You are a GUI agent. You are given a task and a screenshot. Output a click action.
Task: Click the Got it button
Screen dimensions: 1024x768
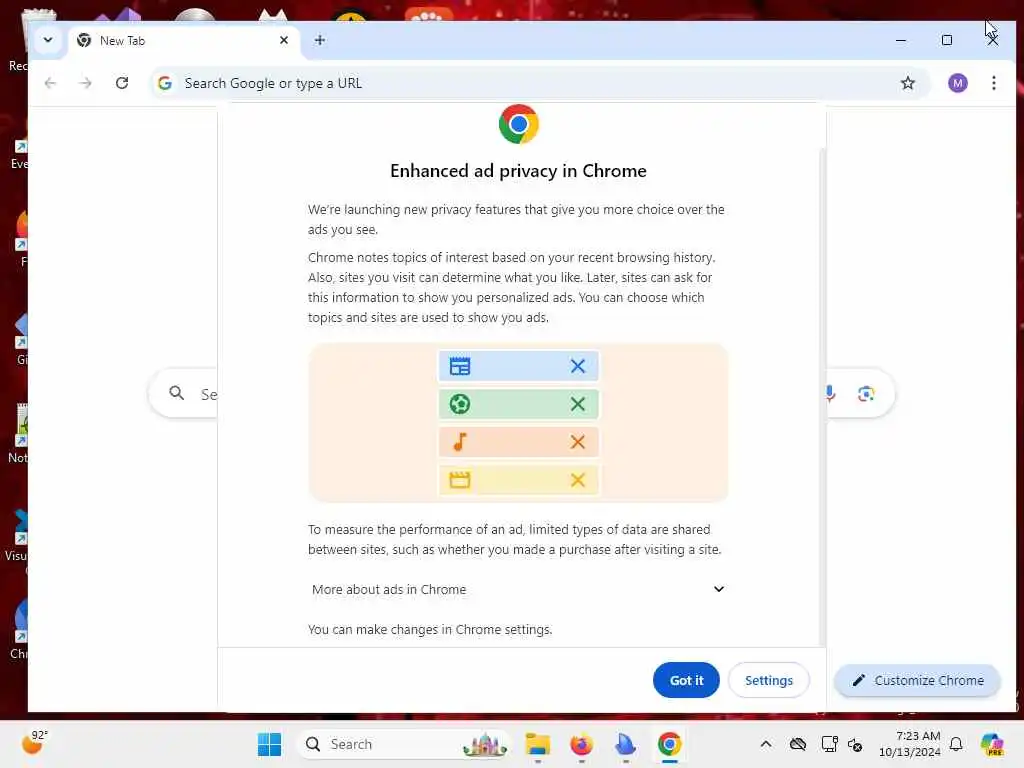point(686,680)
